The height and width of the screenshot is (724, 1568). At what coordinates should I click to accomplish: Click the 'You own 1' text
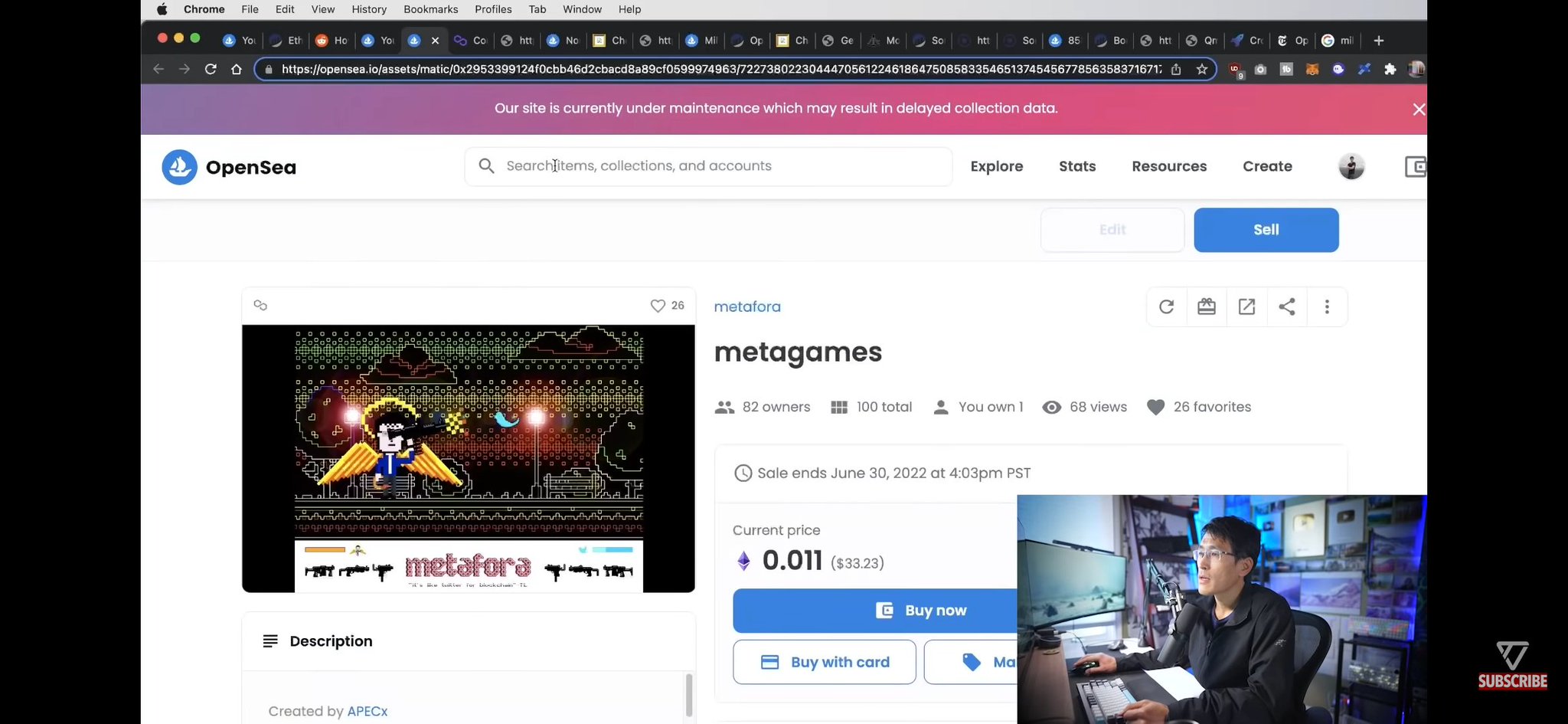click(x=991, y=407)
